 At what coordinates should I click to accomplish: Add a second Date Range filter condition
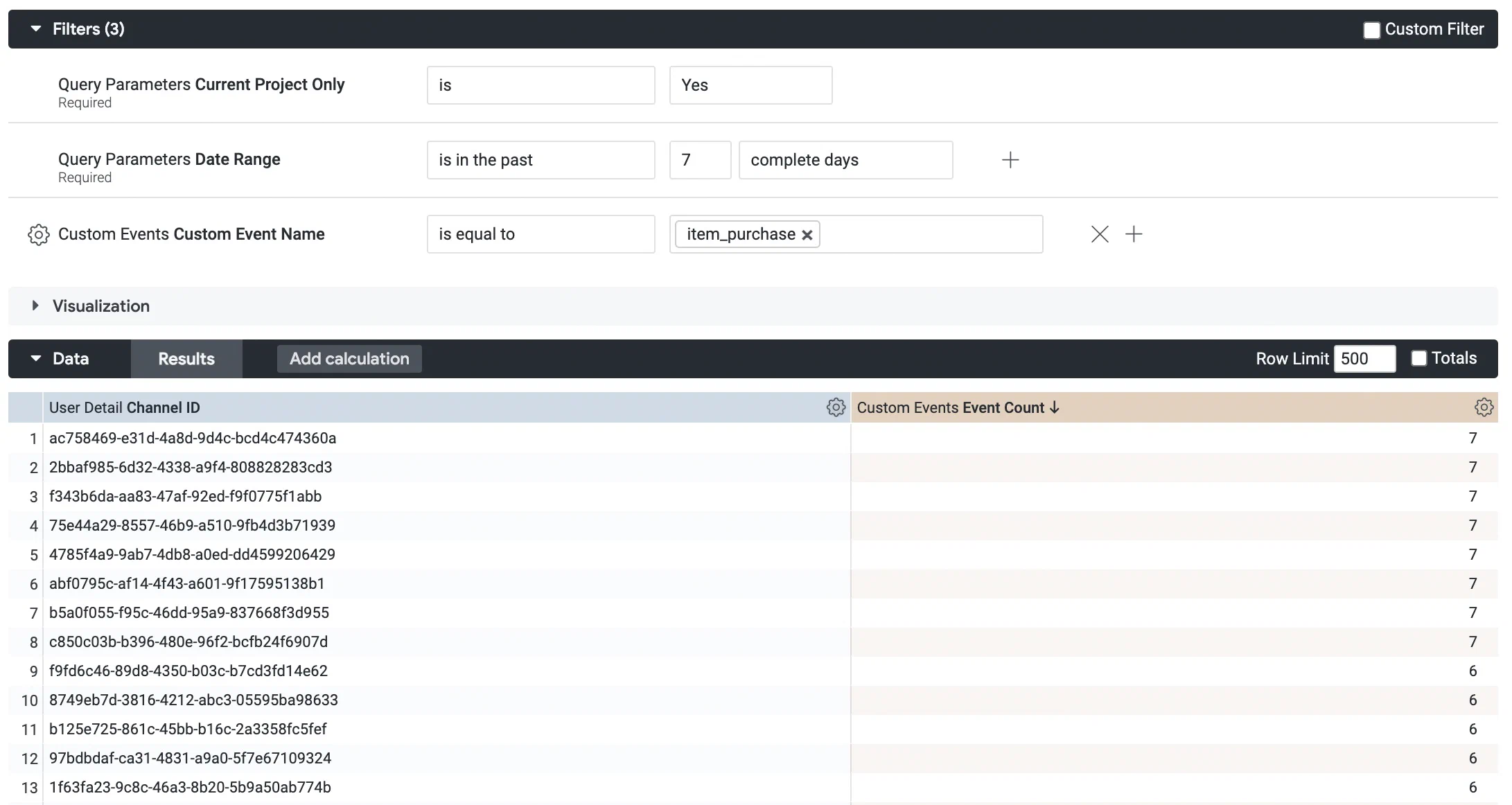point(1010,160)
